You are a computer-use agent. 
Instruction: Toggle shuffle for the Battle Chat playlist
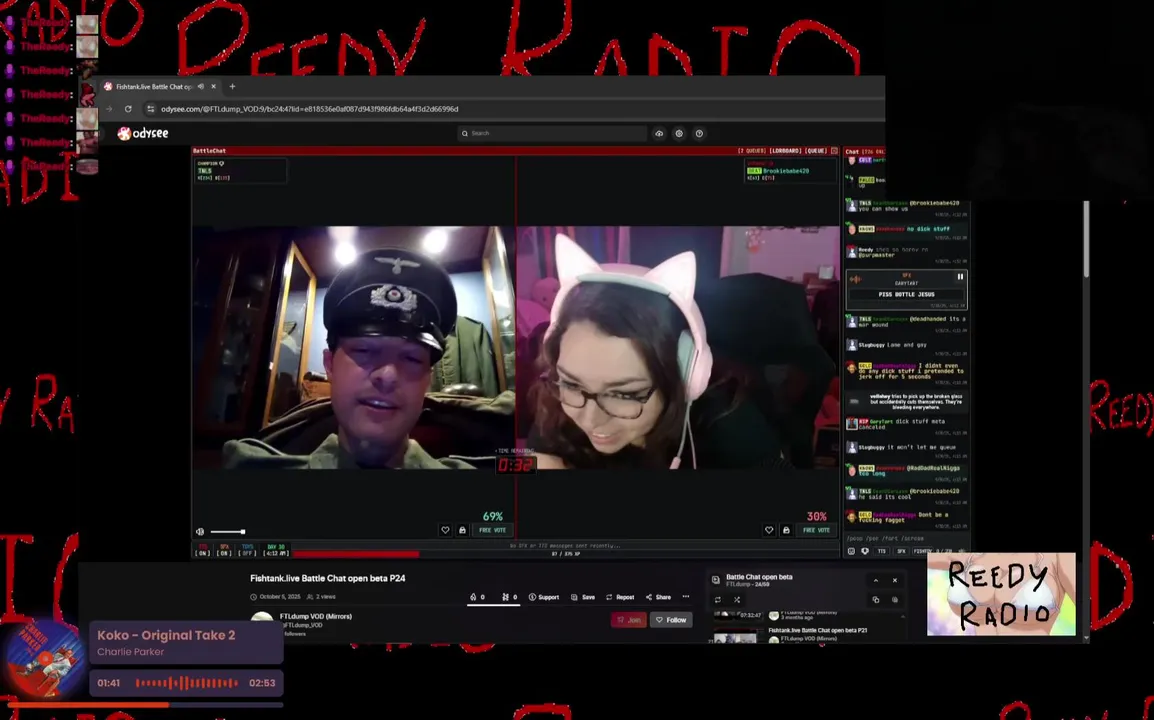[x=737, y=600]
